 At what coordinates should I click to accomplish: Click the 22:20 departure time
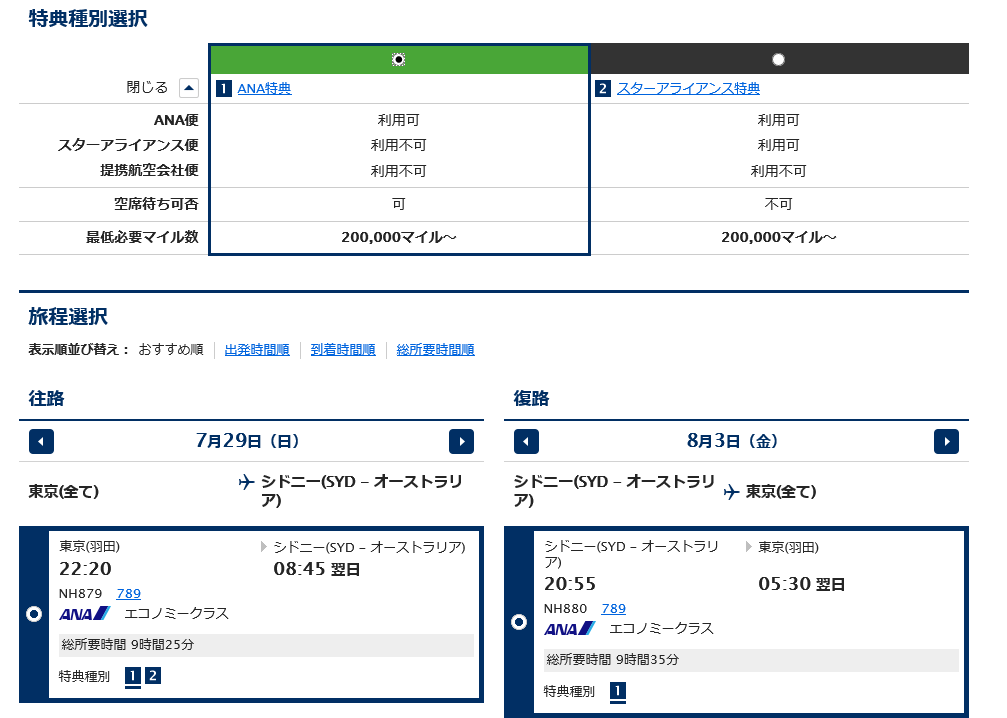coord(85,569)
